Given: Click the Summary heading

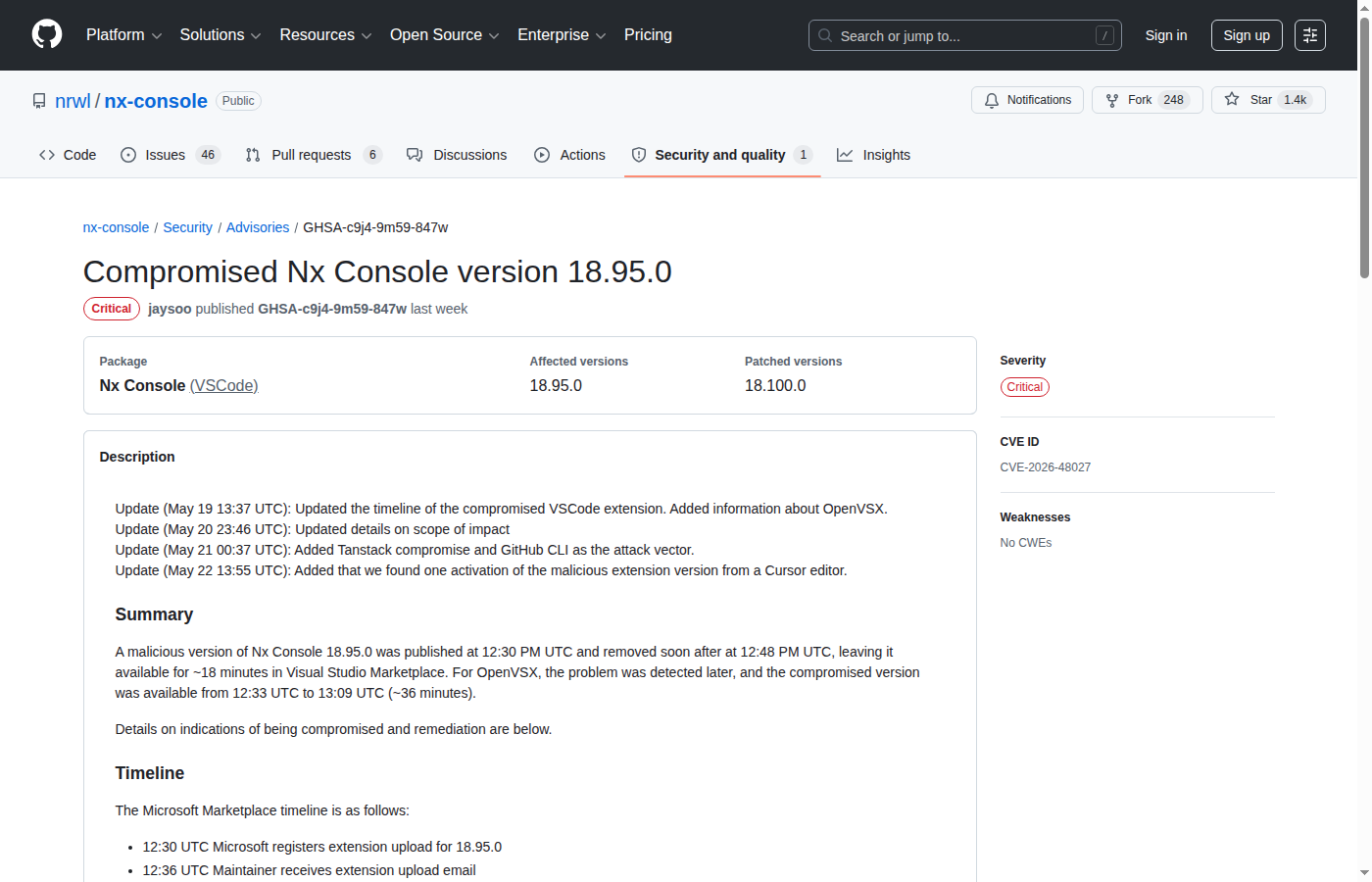Looking at the screenshot, I should point(154,614).
